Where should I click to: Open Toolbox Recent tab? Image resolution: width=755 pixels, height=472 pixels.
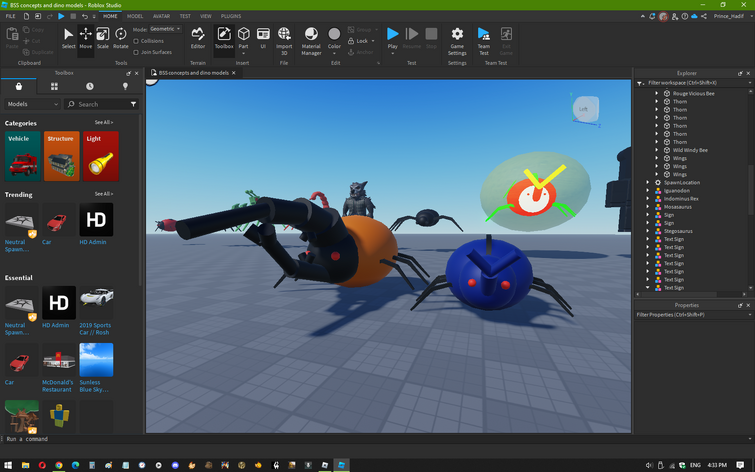(90, 86)
